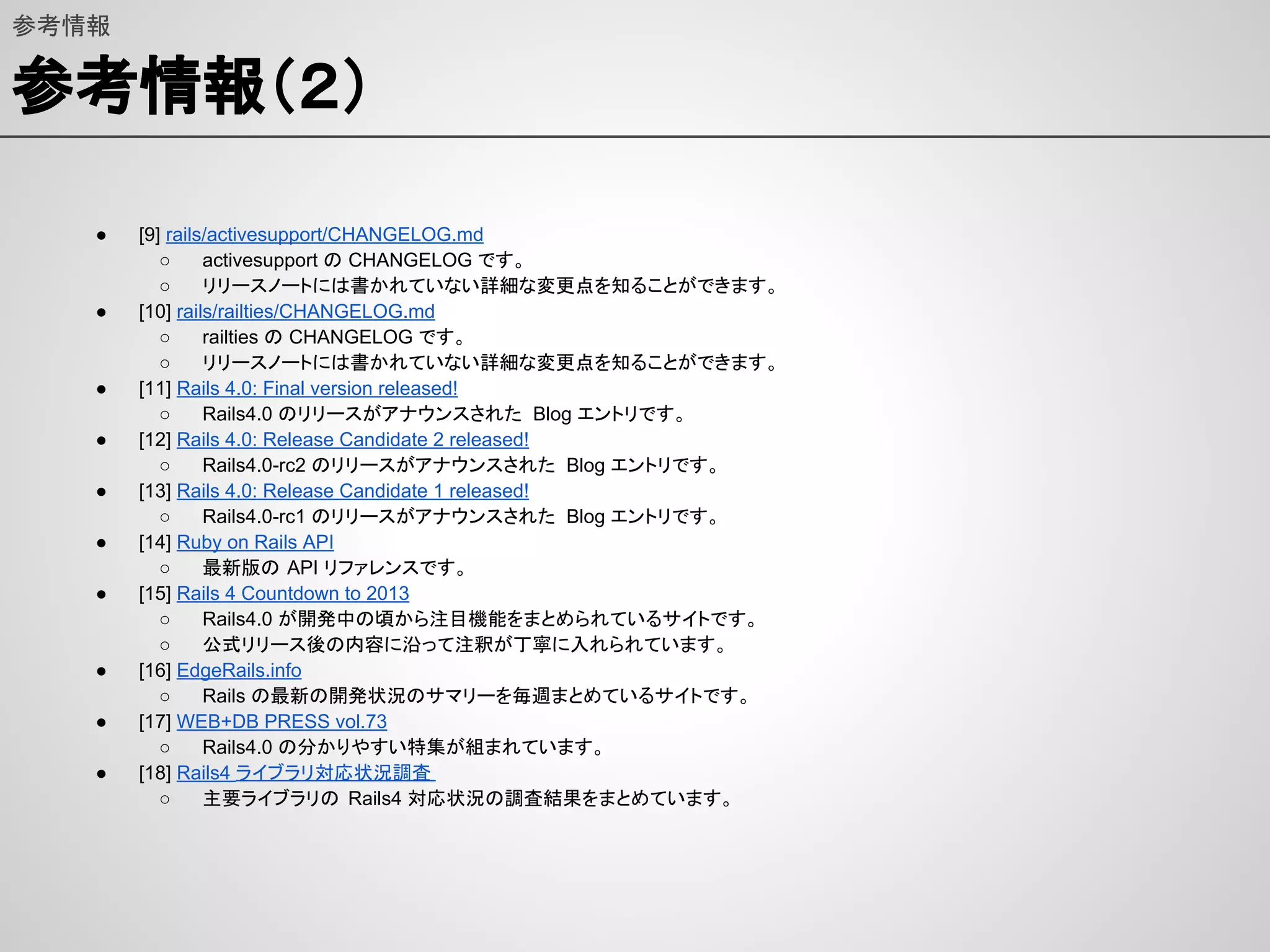Click the [18] reference number
This screenshot has height=952, width=1270.
click(155, 773)
